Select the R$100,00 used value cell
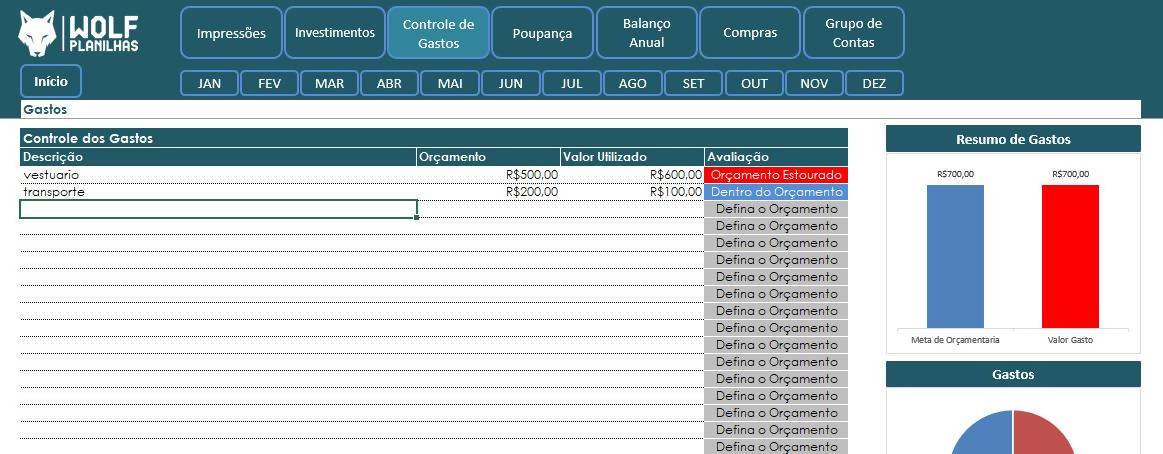 tap(632, 192)
